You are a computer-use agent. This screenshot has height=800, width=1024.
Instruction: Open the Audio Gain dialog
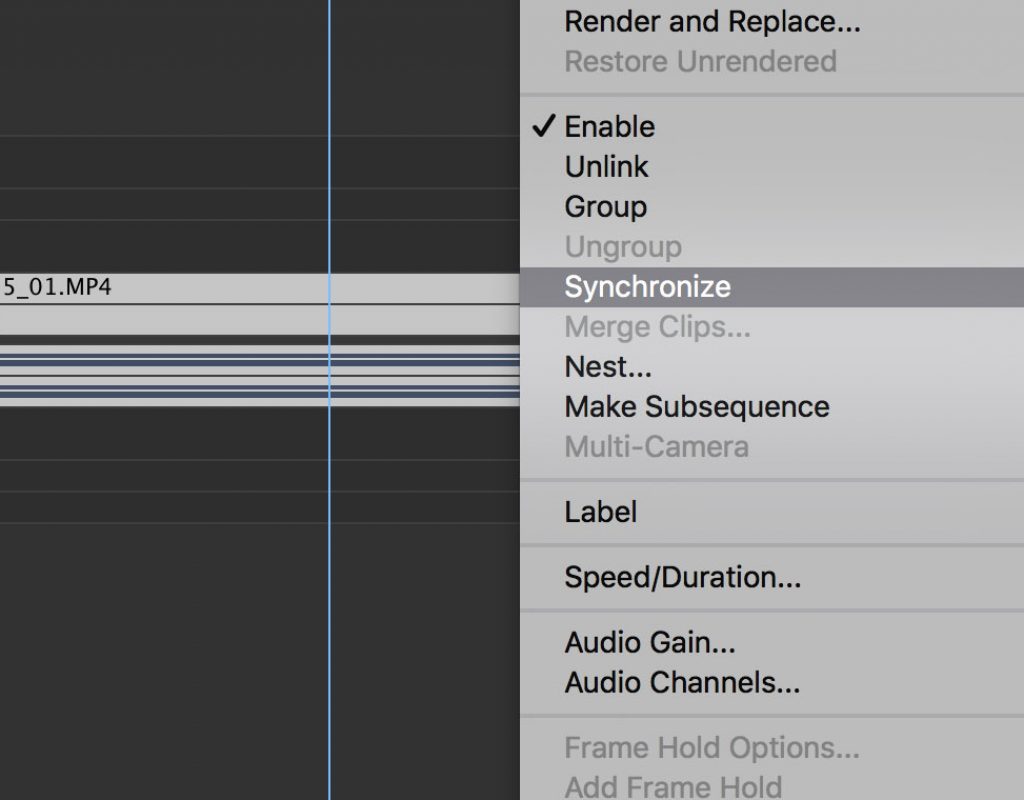click(650, 643)
